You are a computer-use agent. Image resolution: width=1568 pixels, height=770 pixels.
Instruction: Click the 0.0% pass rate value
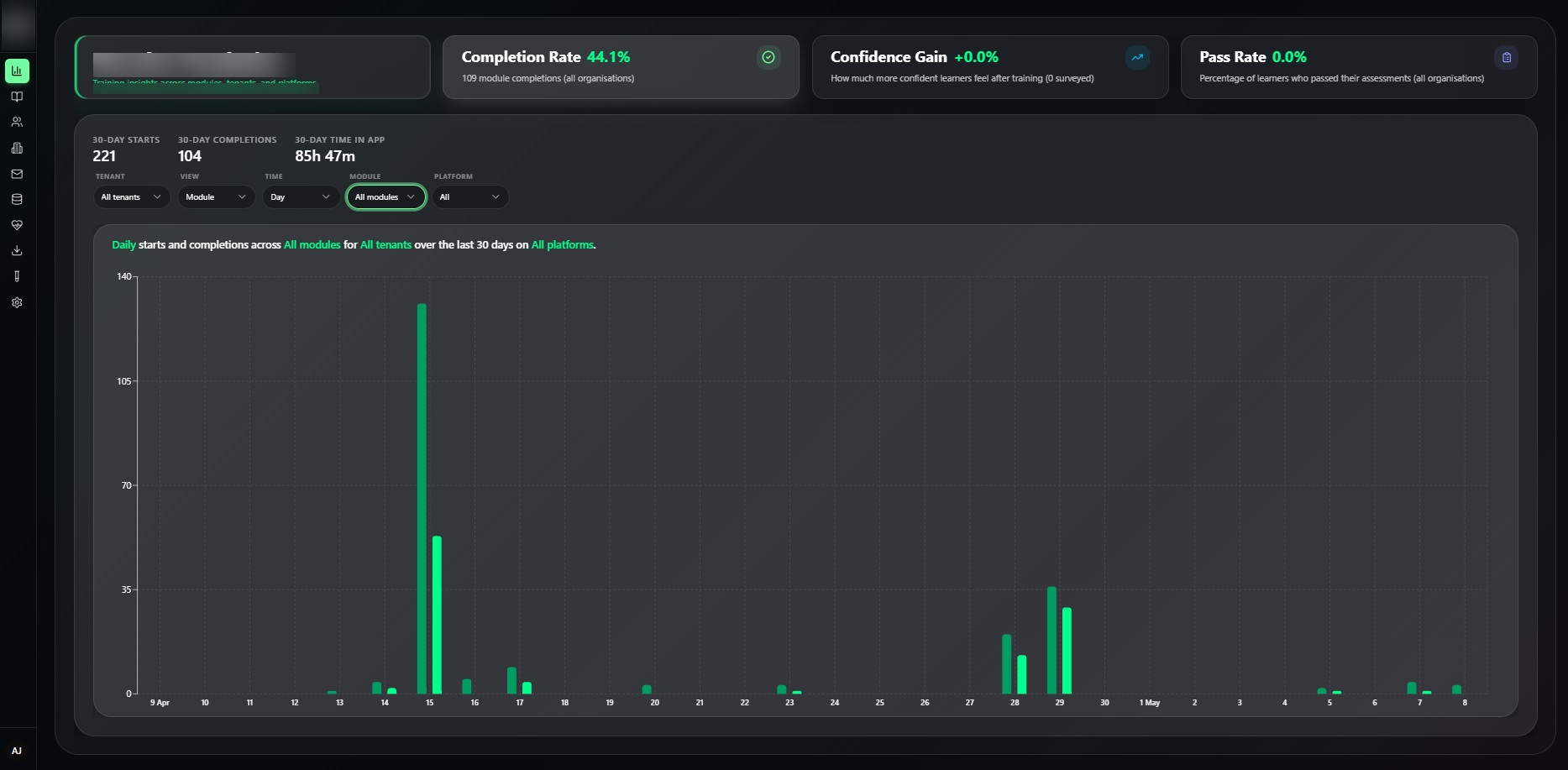click(x=1289, y=57)
